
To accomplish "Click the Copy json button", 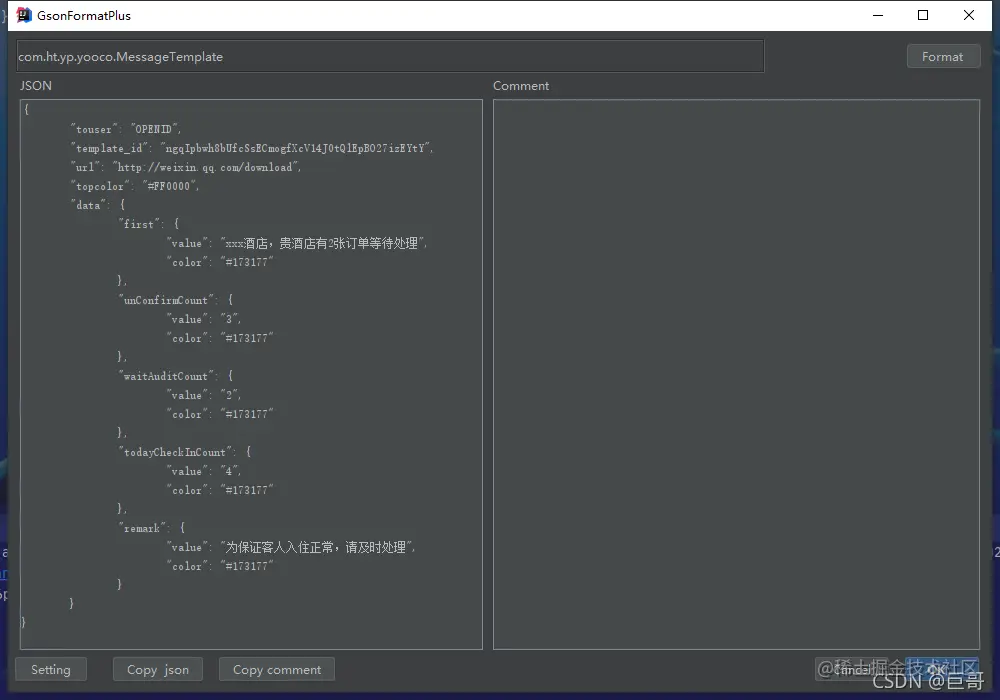I will 158,669.
